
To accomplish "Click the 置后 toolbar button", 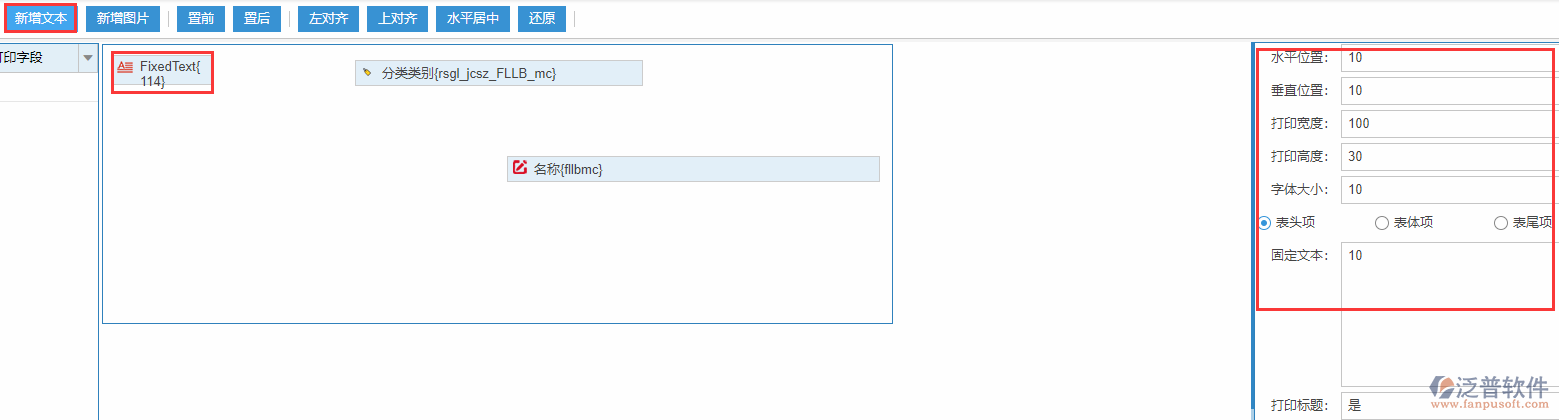I will 257,18.
